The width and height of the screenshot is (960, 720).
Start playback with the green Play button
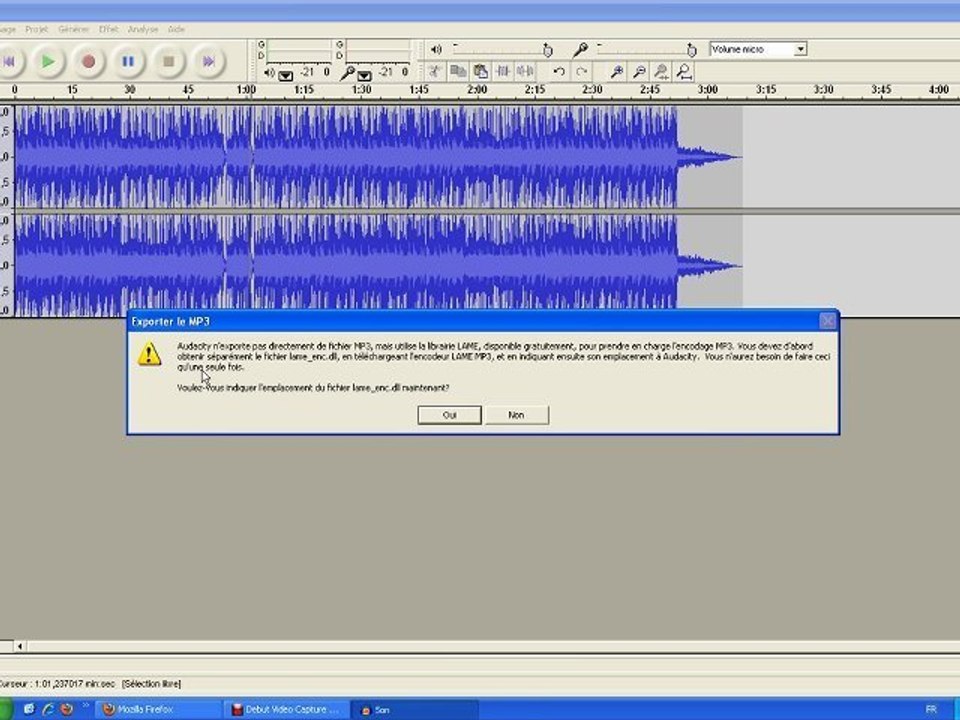point(48,61)
